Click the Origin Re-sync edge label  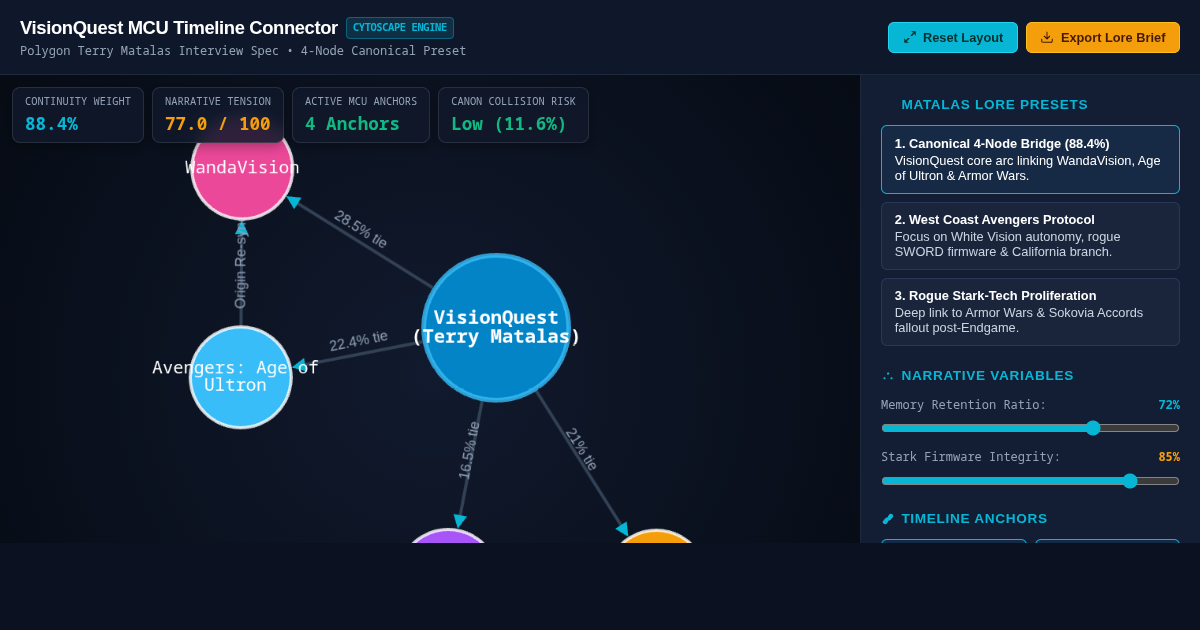click(x=240, y=265)
